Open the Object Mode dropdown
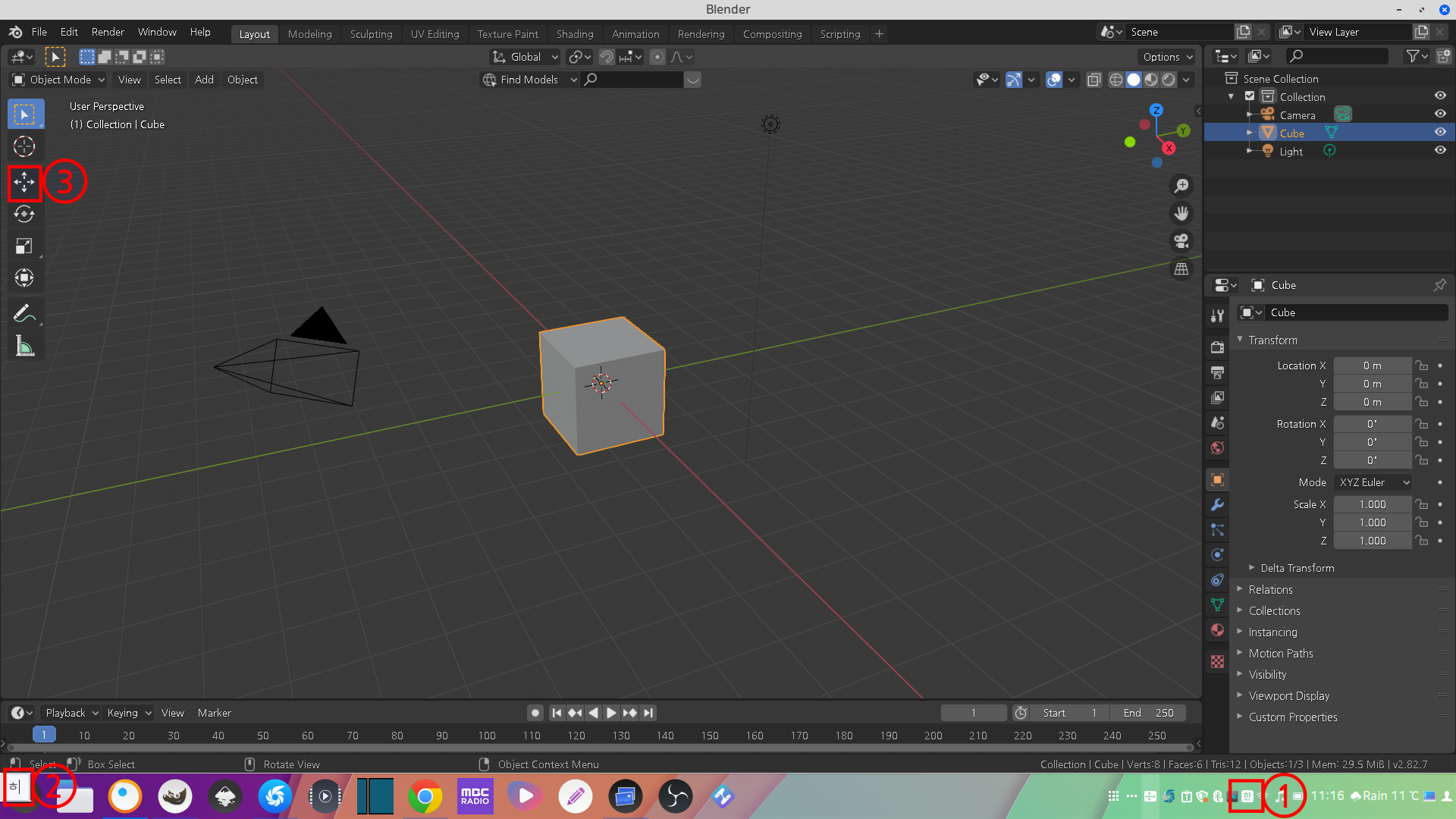Viewport: 1456px width, 819px height. point(59,80)
